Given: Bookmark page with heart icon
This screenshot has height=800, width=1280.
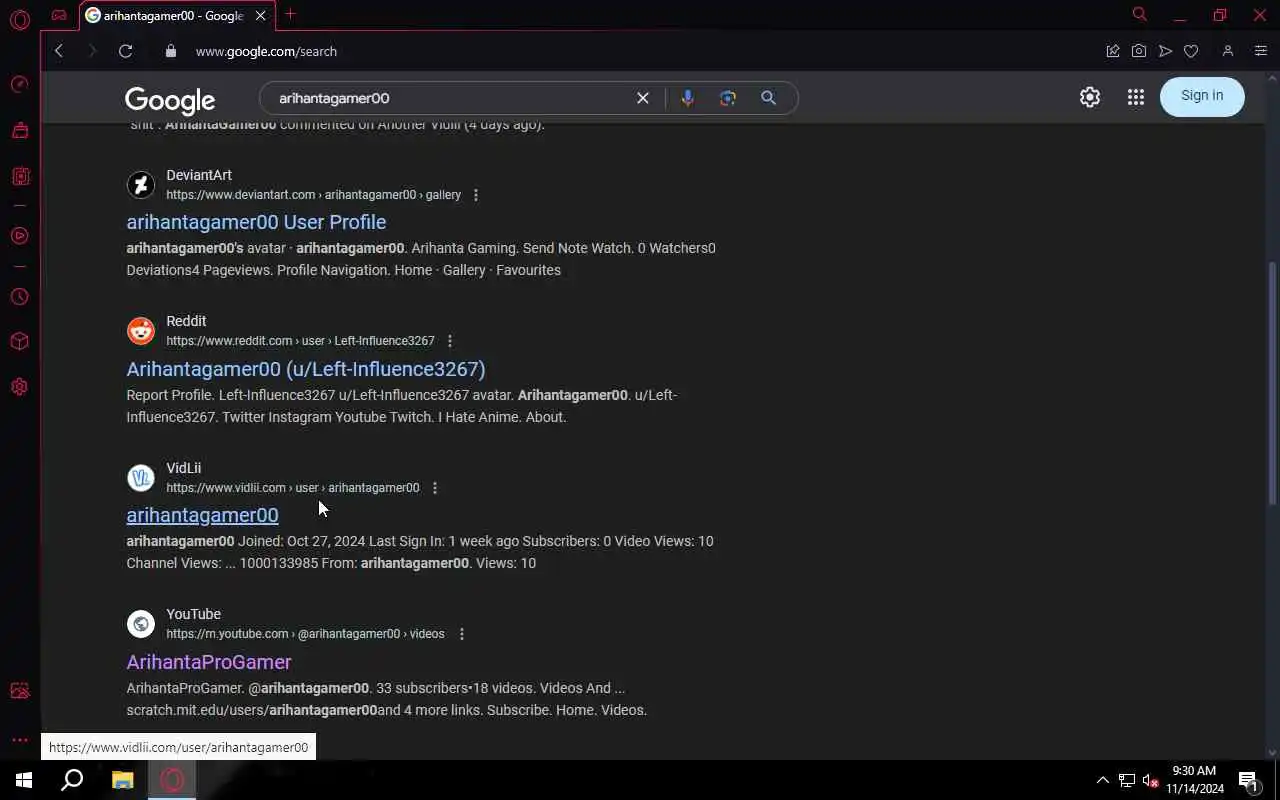Looking at the screenshot, I should click(1191, 51).
